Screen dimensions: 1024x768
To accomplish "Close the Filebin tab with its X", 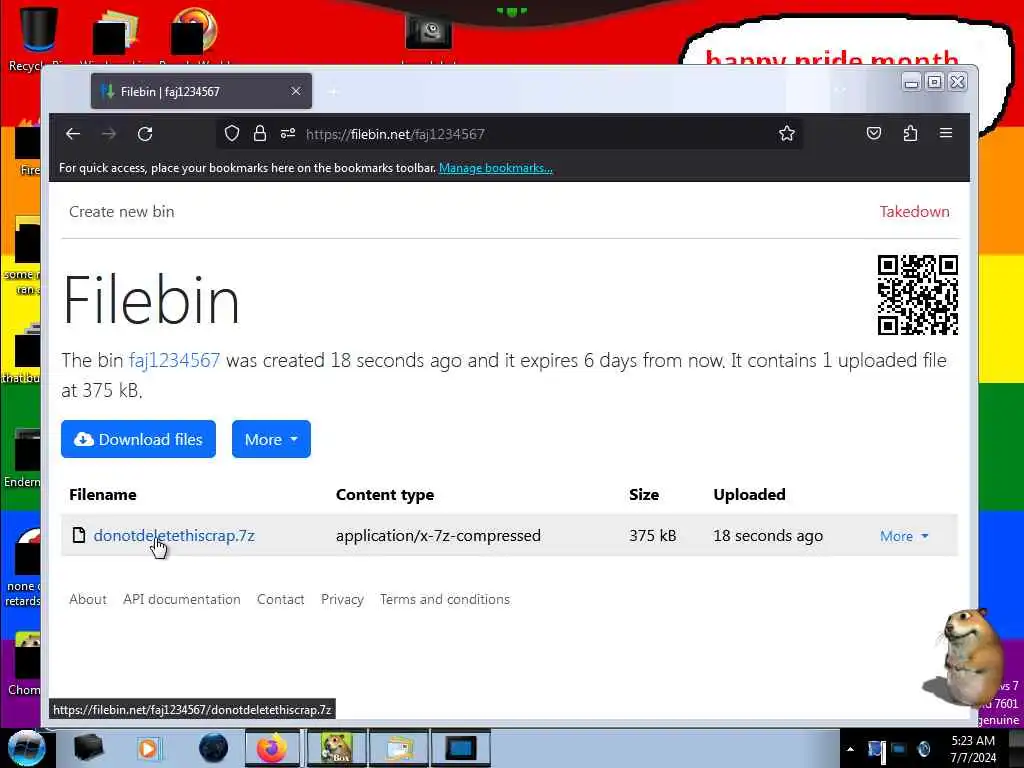I will click(296, 91).
